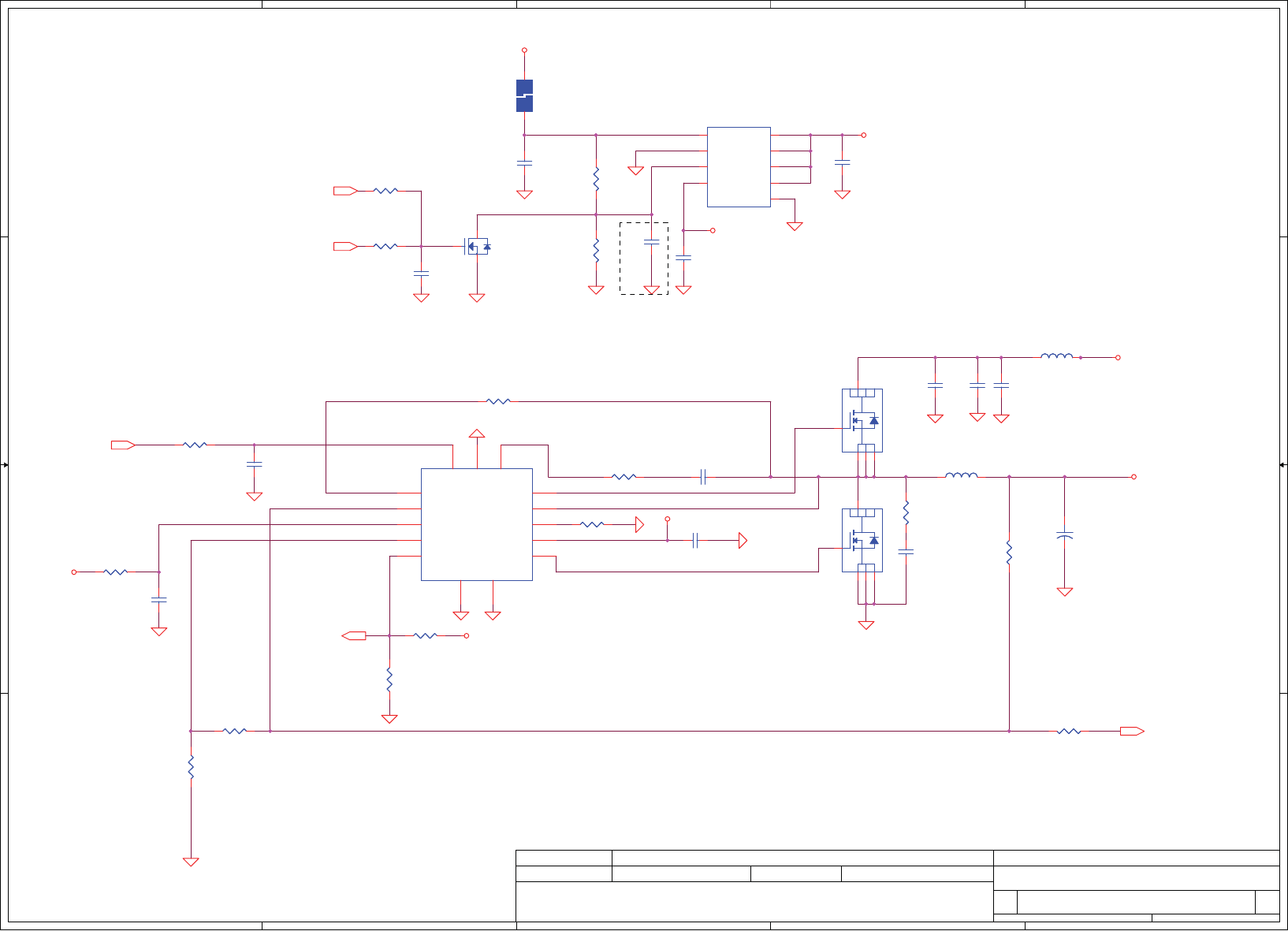Select the solid blue fuse symbol
This screenshot has height=931, width=1288.
pyautogui.click(x=524, y=95)
